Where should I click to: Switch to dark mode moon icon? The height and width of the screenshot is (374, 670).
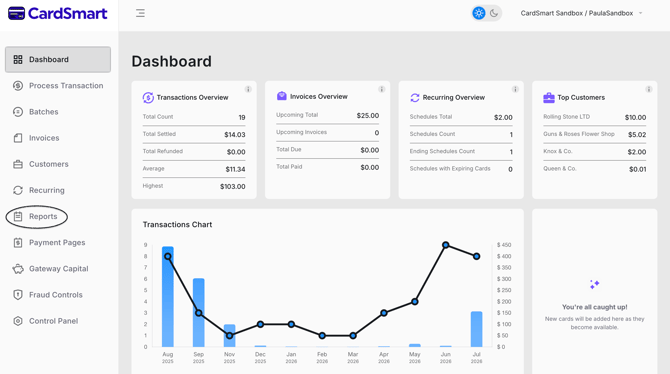point(494,13)
